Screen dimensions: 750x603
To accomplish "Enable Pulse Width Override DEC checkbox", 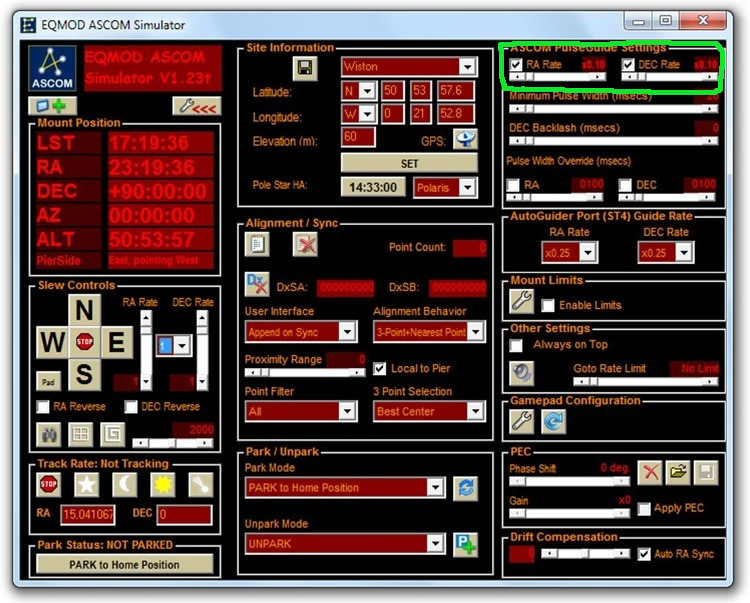I will pyautogui.click(x=625, y=185).
